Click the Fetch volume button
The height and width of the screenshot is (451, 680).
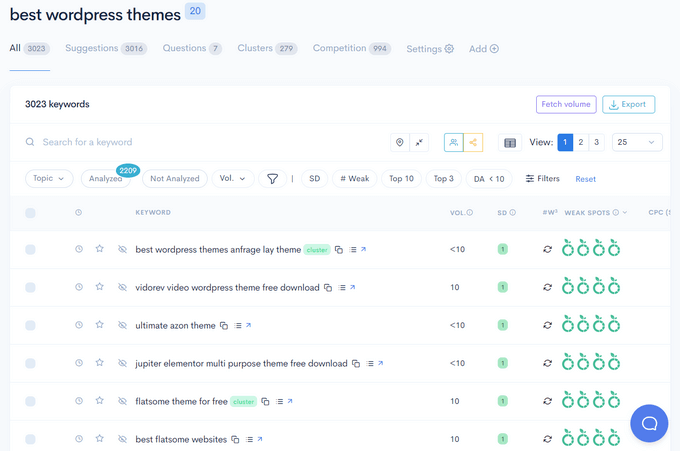[566, 104]
